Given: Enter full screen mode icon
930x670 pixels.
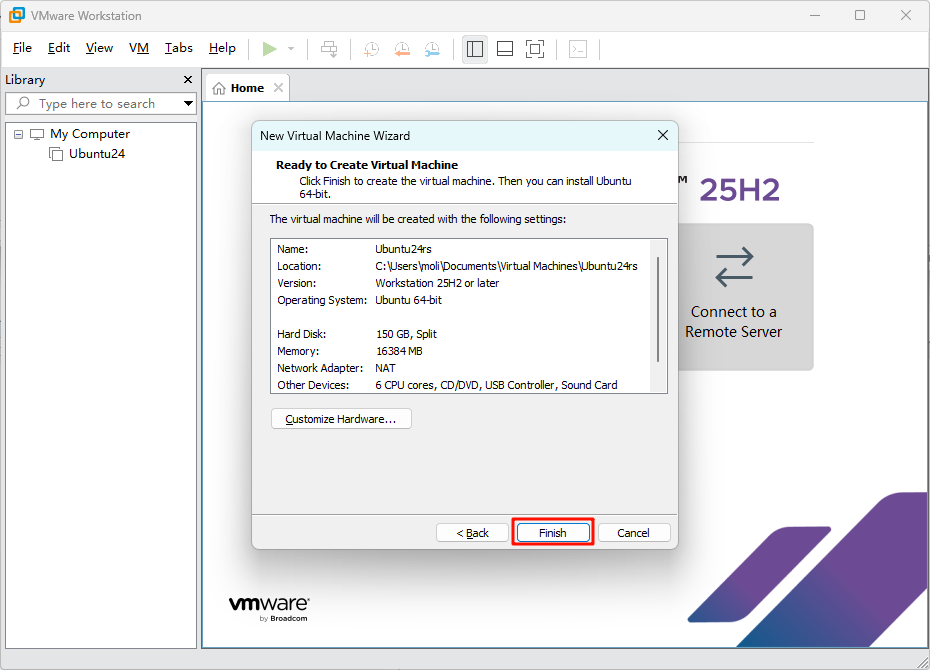Looking at the screenshot, I should 535,49.
